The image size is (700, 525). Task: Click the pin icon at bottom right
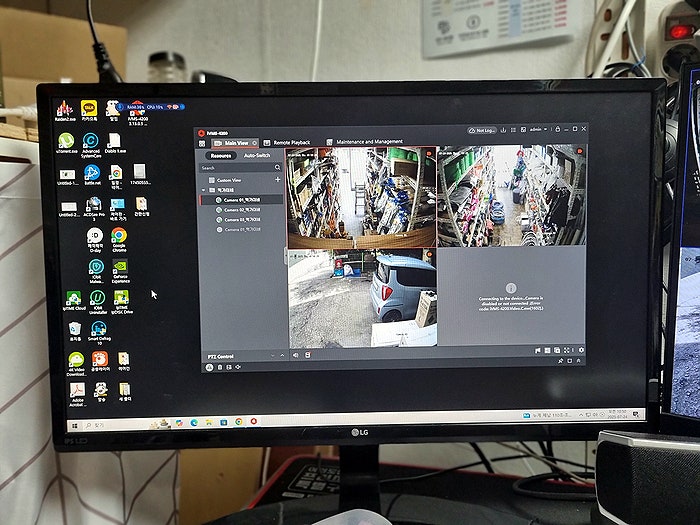click(x=560, y=361)
